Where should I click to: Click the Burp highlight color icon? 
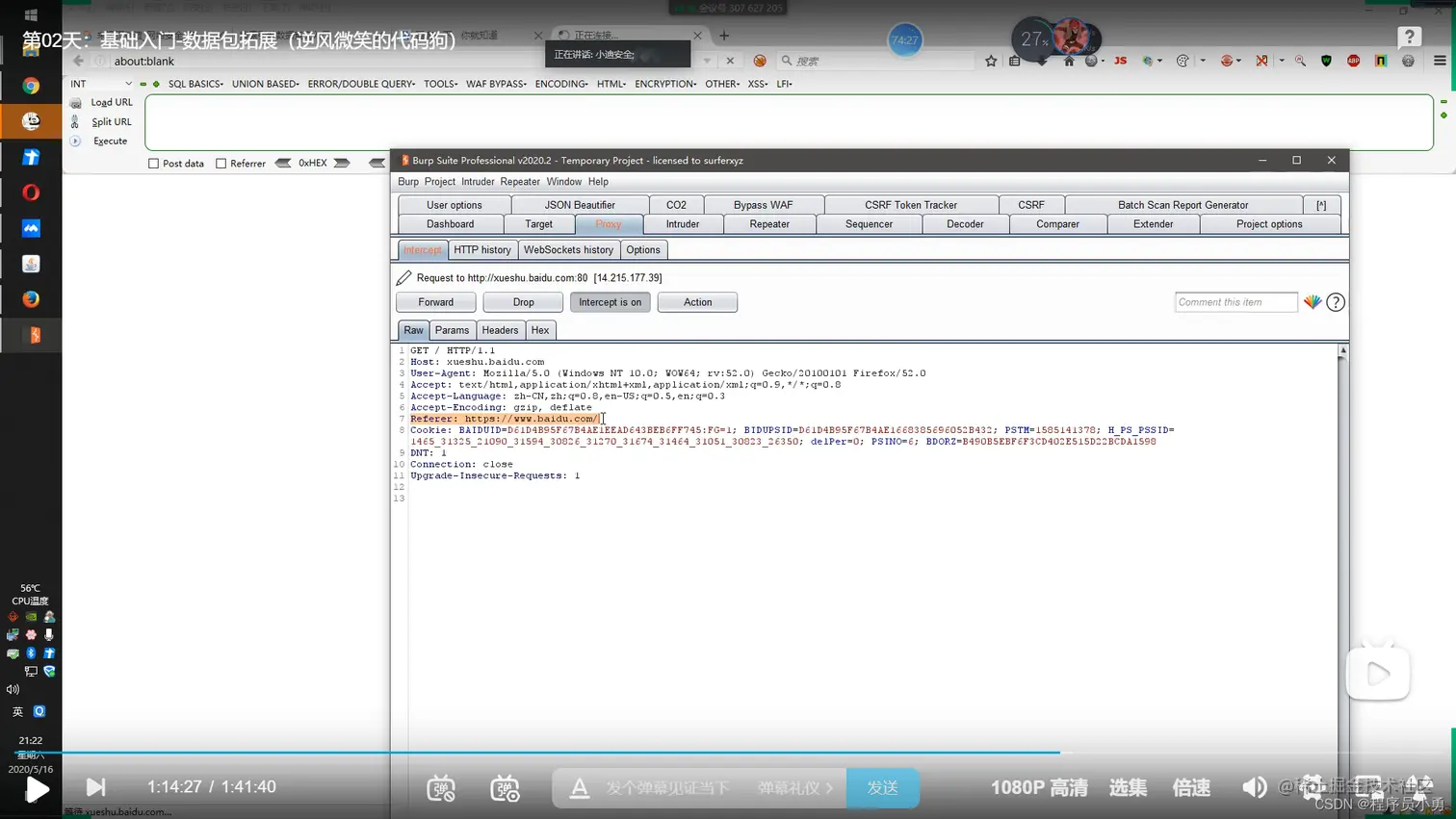tap(1313, 302)
